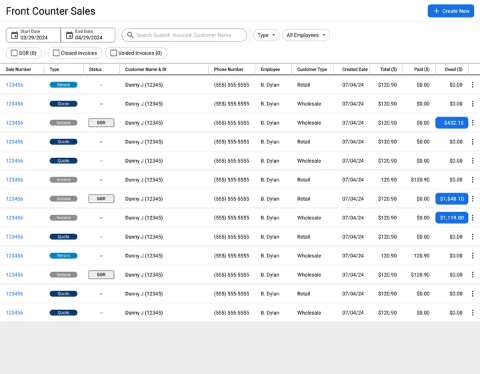Click the search quote/invoice/customer field

(184, 35)
